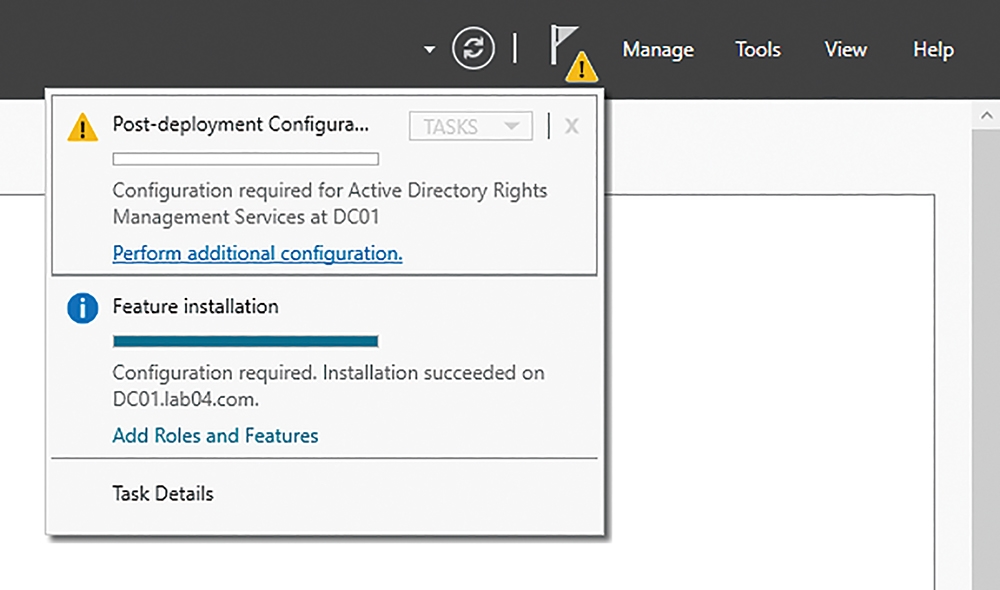Click the yellow warning badge on flag
This screenshot has height=590, width=1000.
point(582,68)
